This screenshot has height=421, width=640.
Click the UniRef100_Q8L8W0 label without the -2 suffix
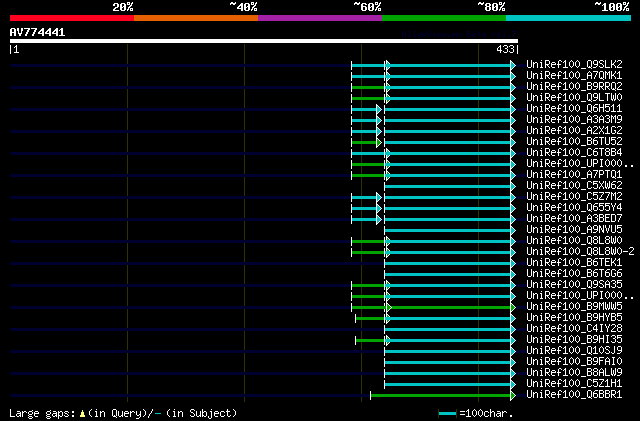[x=574, y=241]
